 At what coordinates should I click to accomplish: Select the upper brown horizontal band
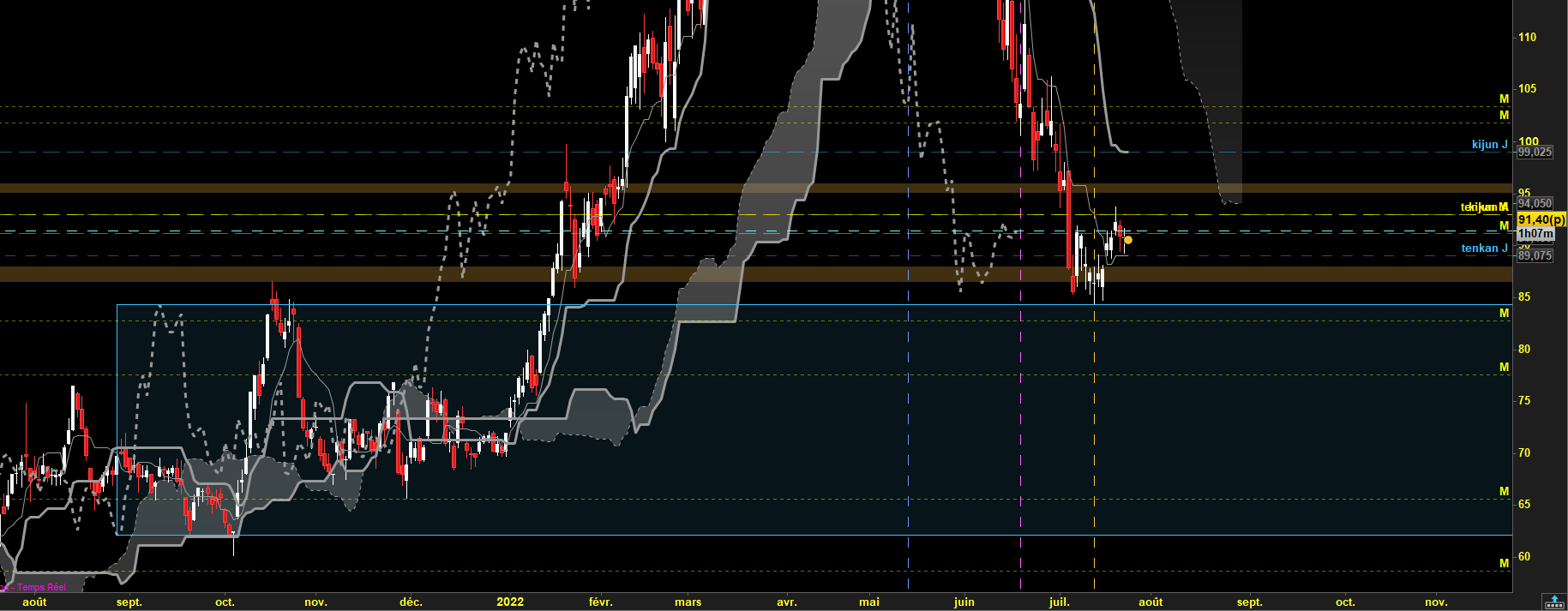pos(756,188)
